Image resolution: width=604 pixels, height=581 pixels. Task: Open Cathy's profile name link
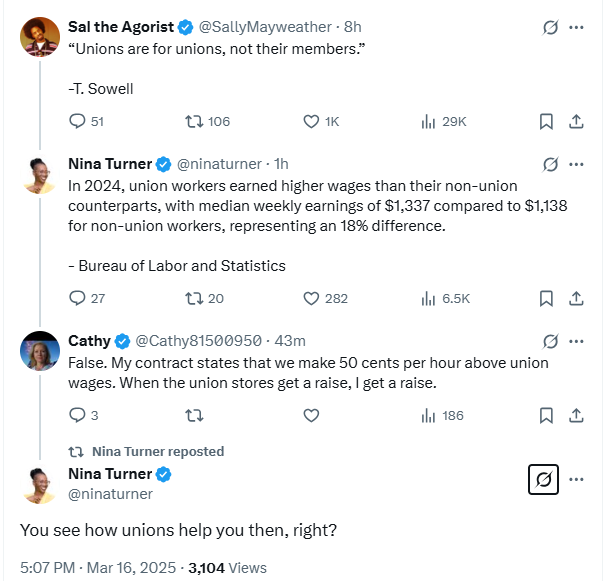coord(89,341)
